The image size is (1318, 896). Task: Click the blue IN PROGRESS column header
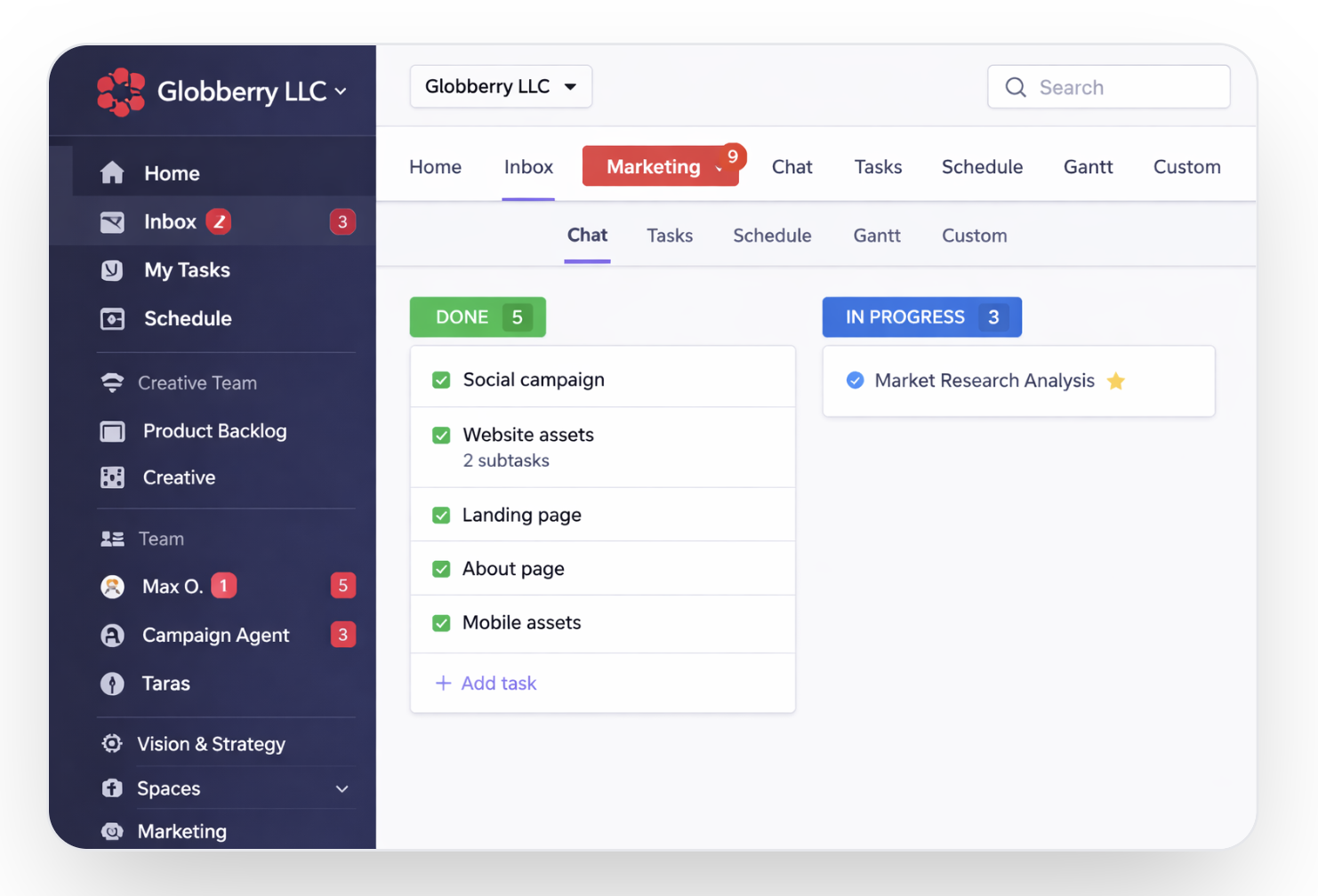pyautogui.click(x=921, y=317)
